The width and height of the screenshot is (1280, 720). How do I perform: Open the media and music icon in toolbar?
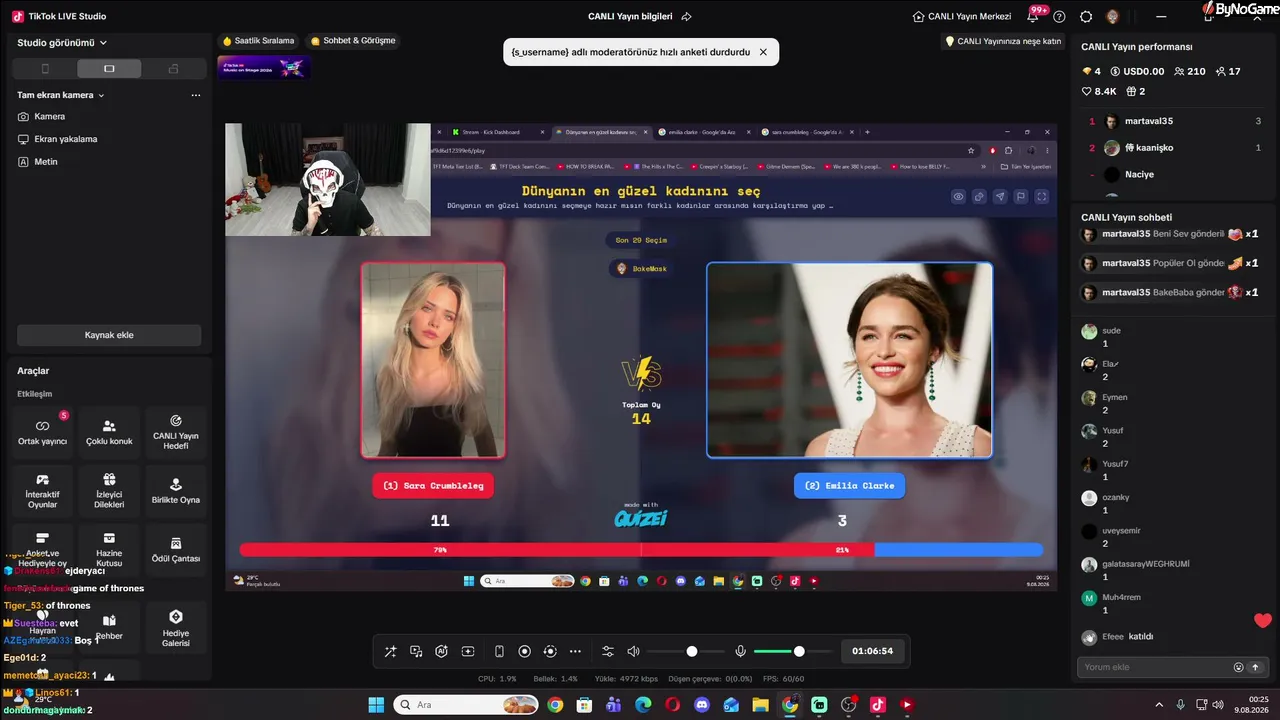point(416,651)
